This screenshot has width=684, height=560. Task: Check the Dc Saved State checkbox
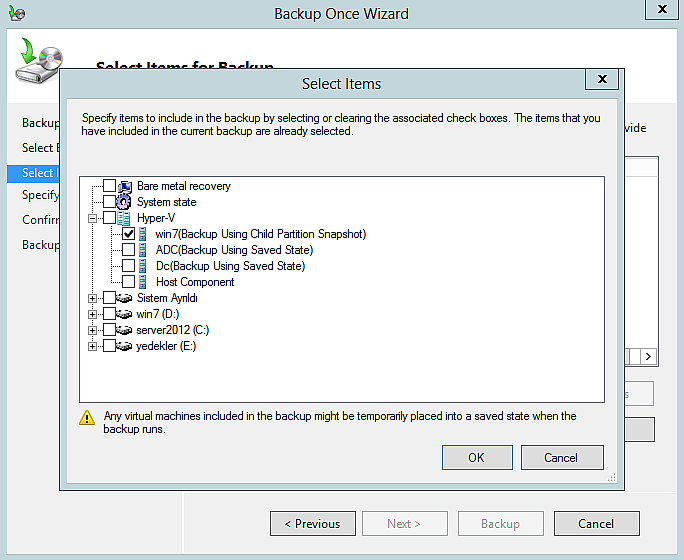[128, 266]
